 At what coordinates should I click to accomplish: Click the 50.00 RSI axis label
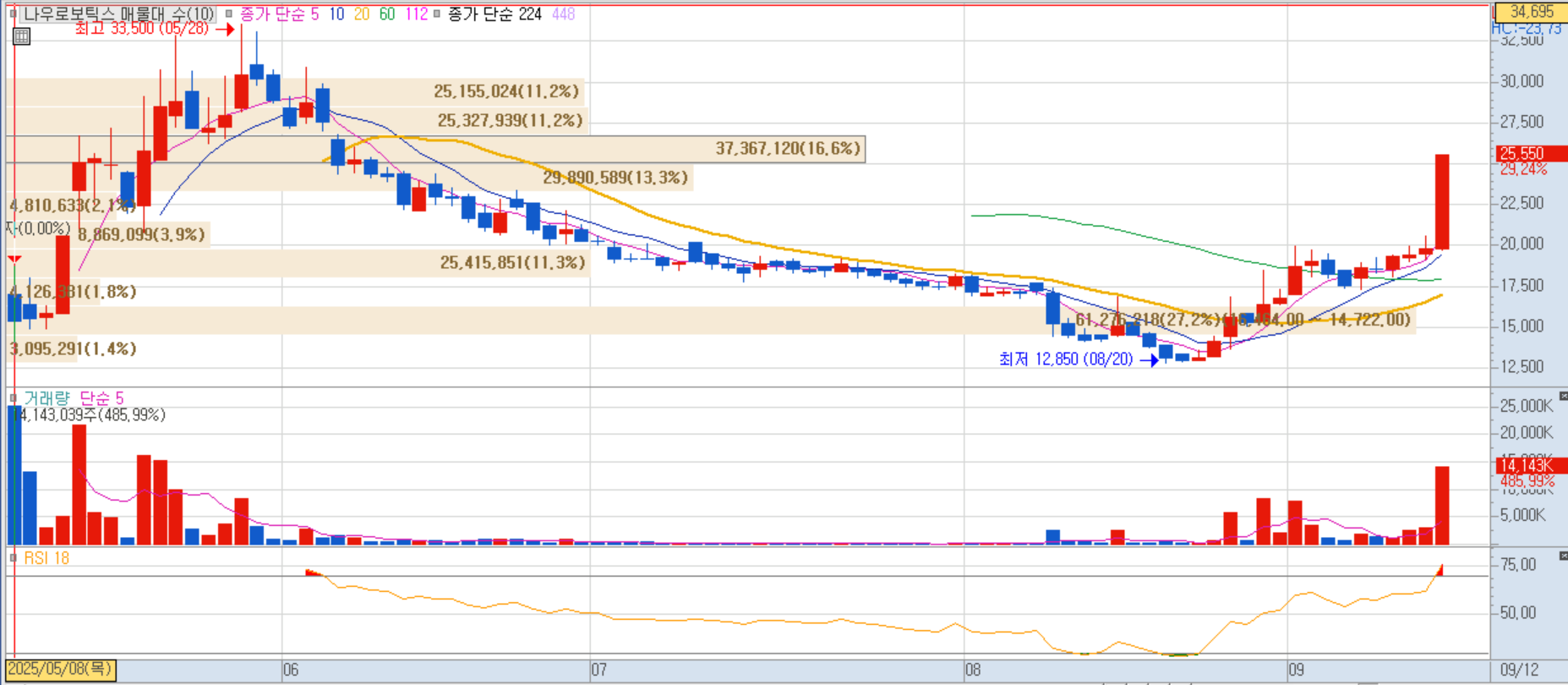pos(1518,613)
